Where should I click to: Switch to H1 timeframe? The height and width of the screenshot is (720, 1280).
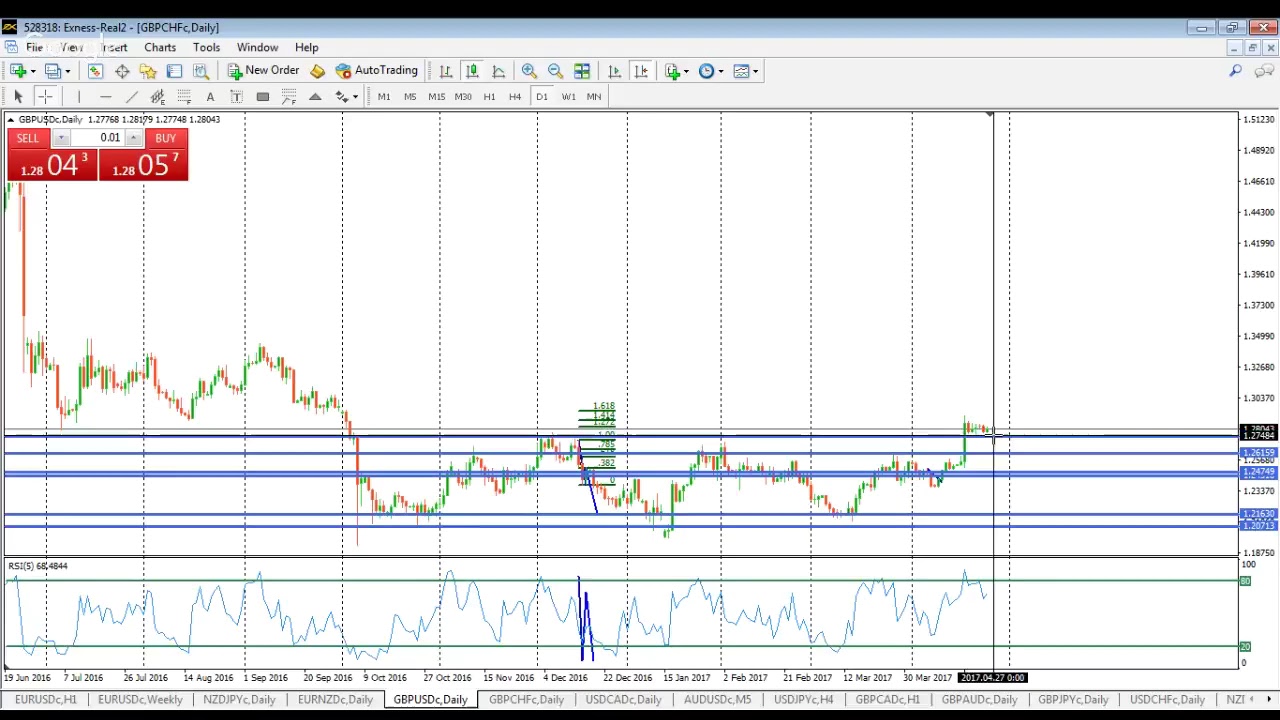(x=489, y=97)
